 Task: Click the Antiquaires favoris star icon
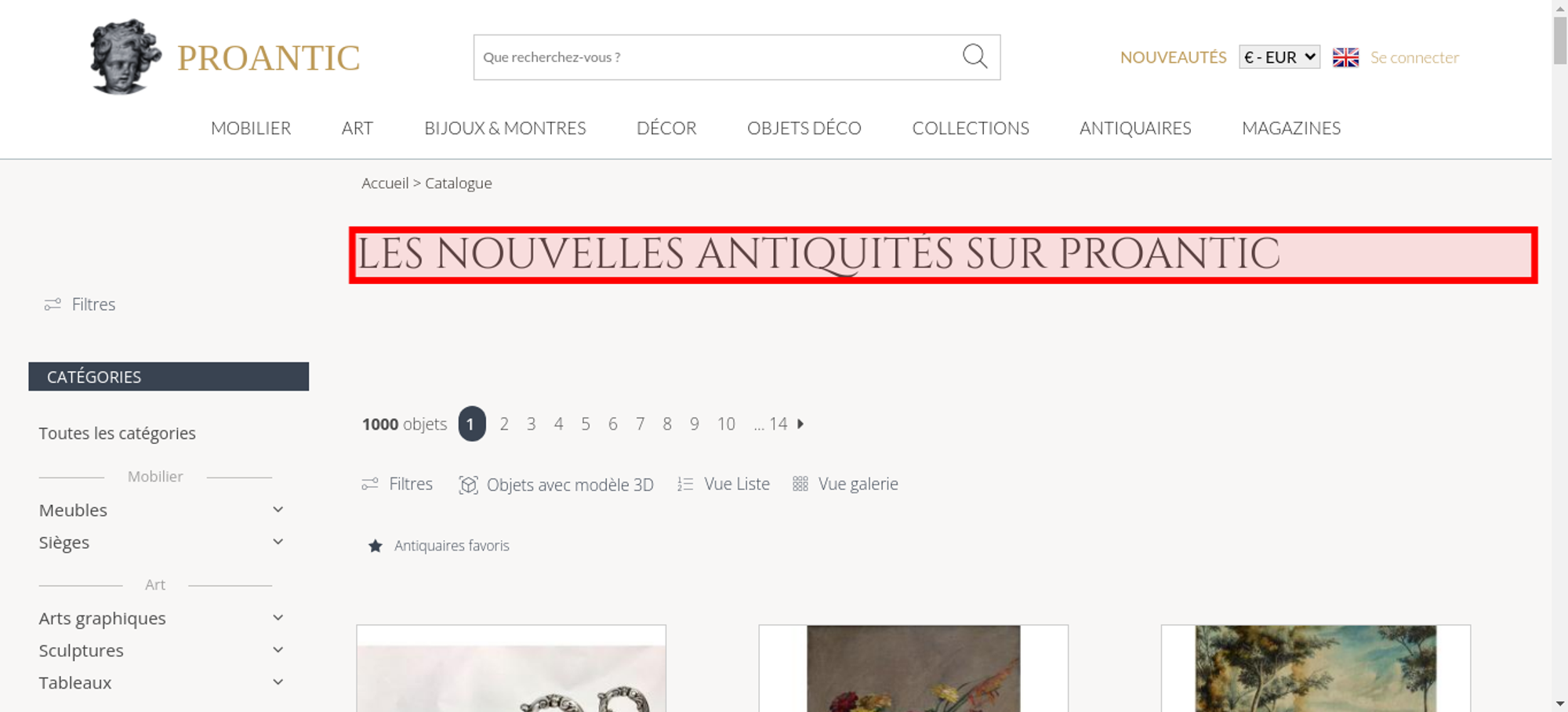376,546
